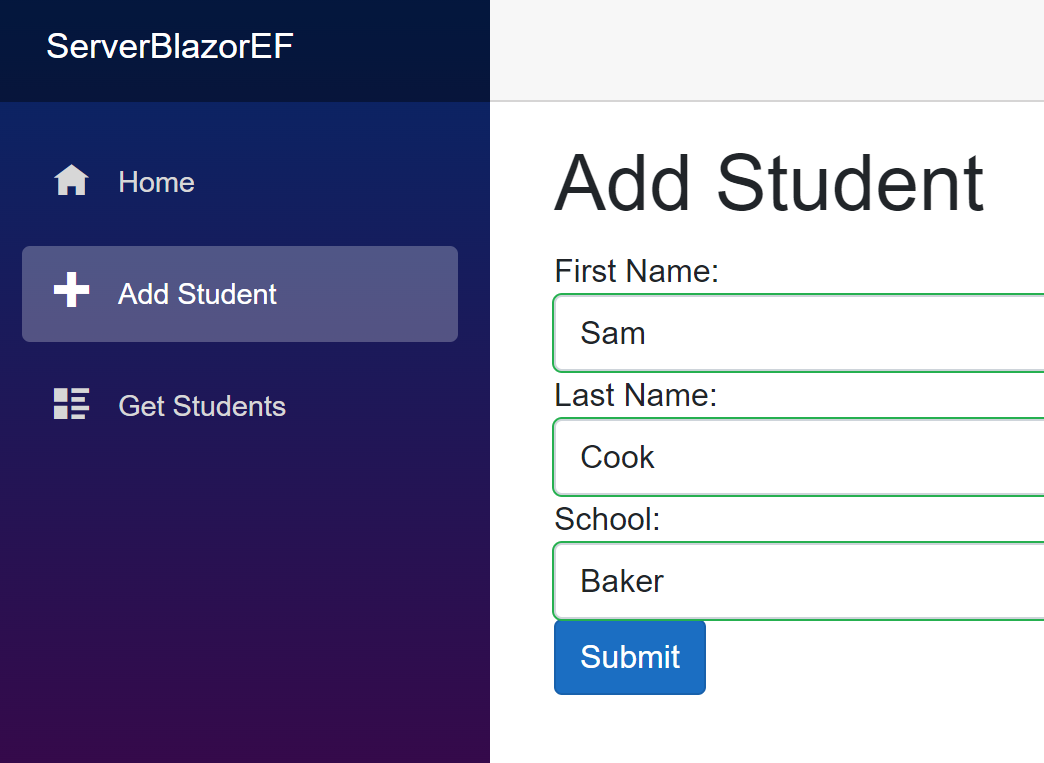Viewport: 1044px width, 763px height.
Task: Click the "Last Name:" label text
Action: click(x=636, y=395)
